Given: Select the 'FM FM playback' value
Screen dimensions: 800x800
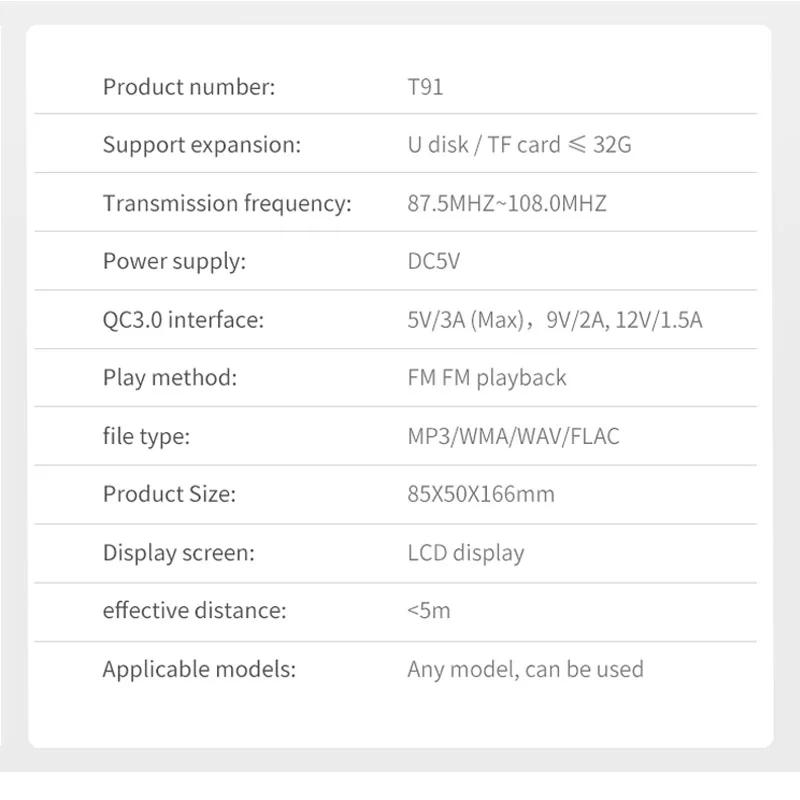Looking at the screenshot, I should point(487,378).
